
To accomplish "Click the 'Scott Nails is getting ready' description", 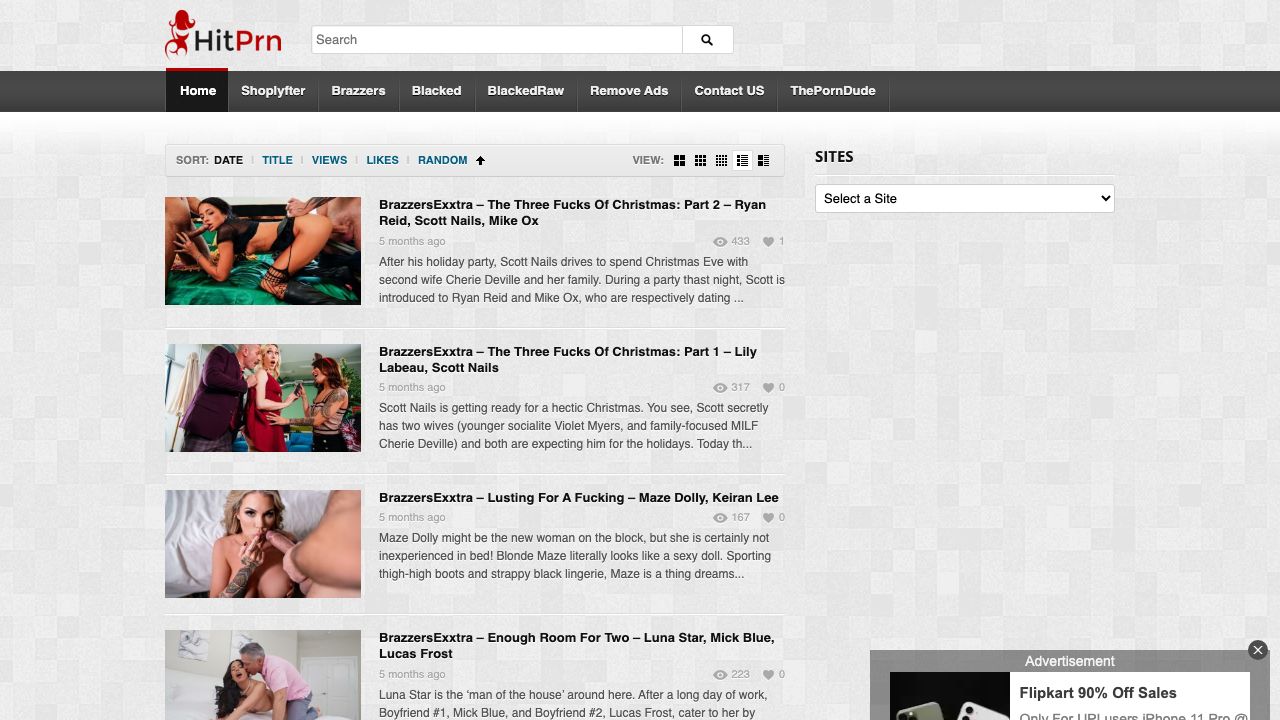I will pyautogui.click(x=574, y=426).
